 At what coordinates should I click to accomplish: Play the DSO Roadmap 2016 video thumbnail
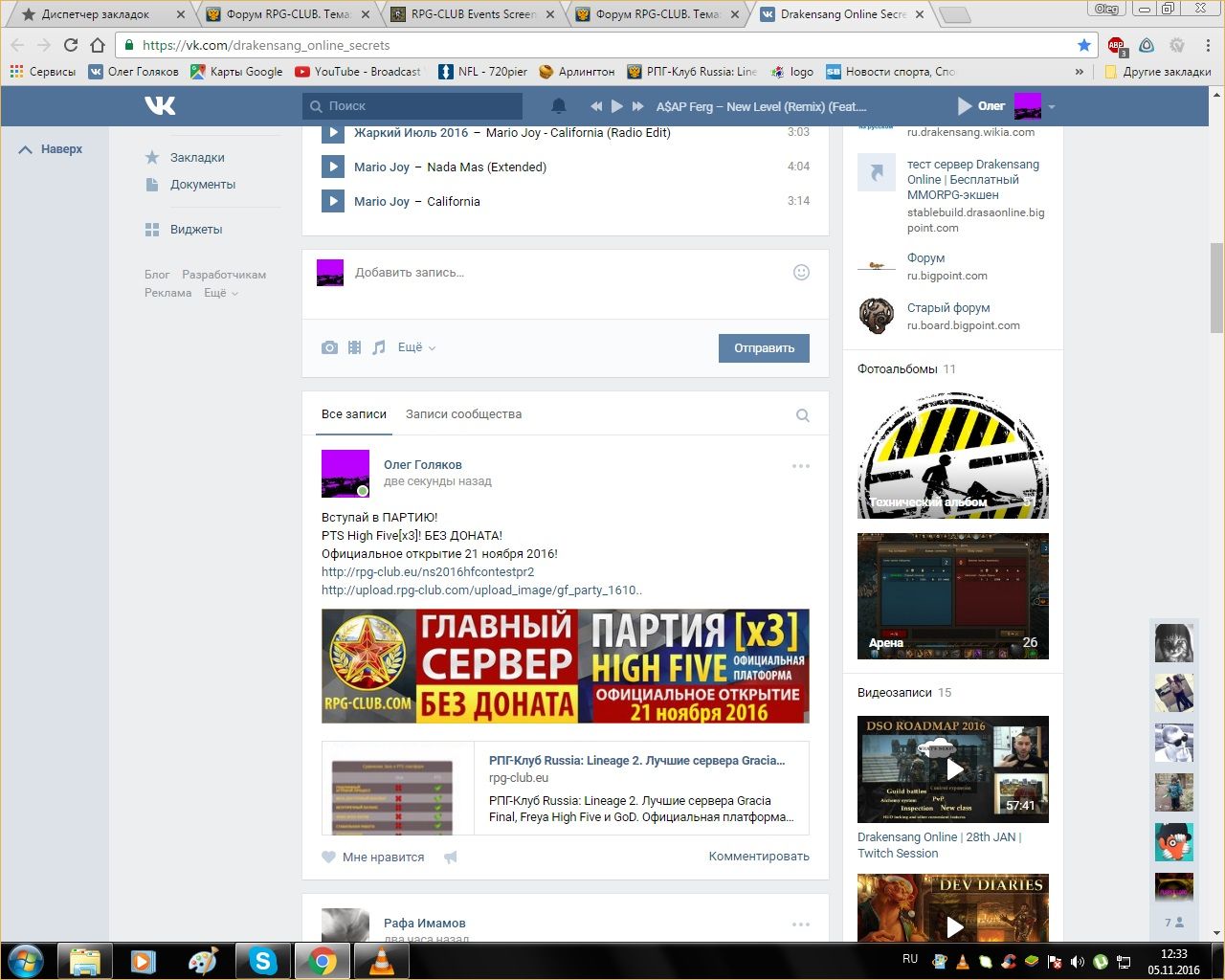pyautogui.click(x=953, y=769)
